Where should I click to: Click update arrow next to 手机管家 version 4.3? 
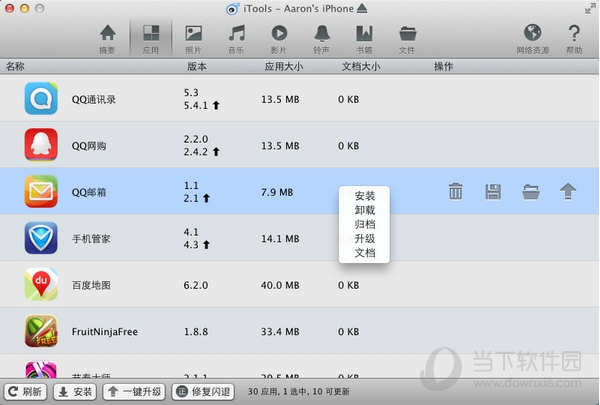tap(206, 245)
